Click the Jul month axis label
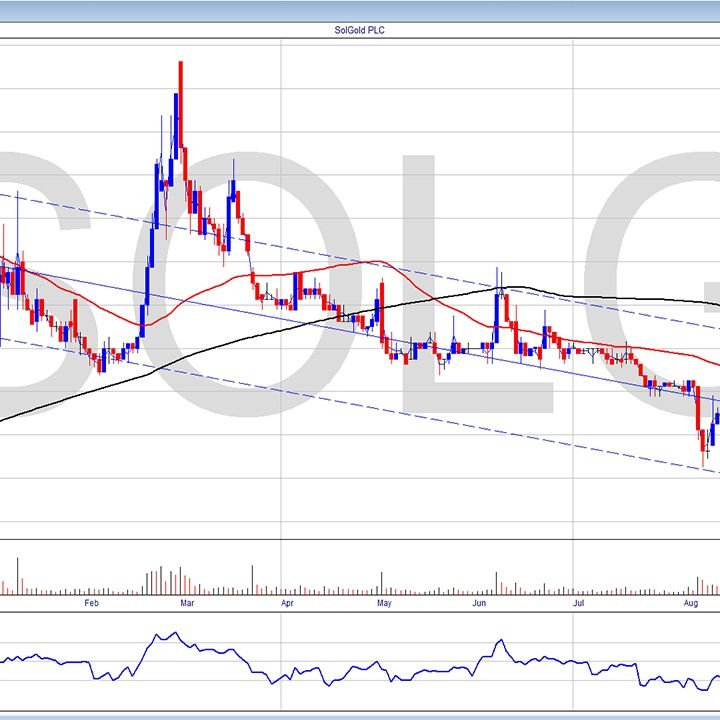The width and height of the screenshot is (720, 720). (578, 604)
